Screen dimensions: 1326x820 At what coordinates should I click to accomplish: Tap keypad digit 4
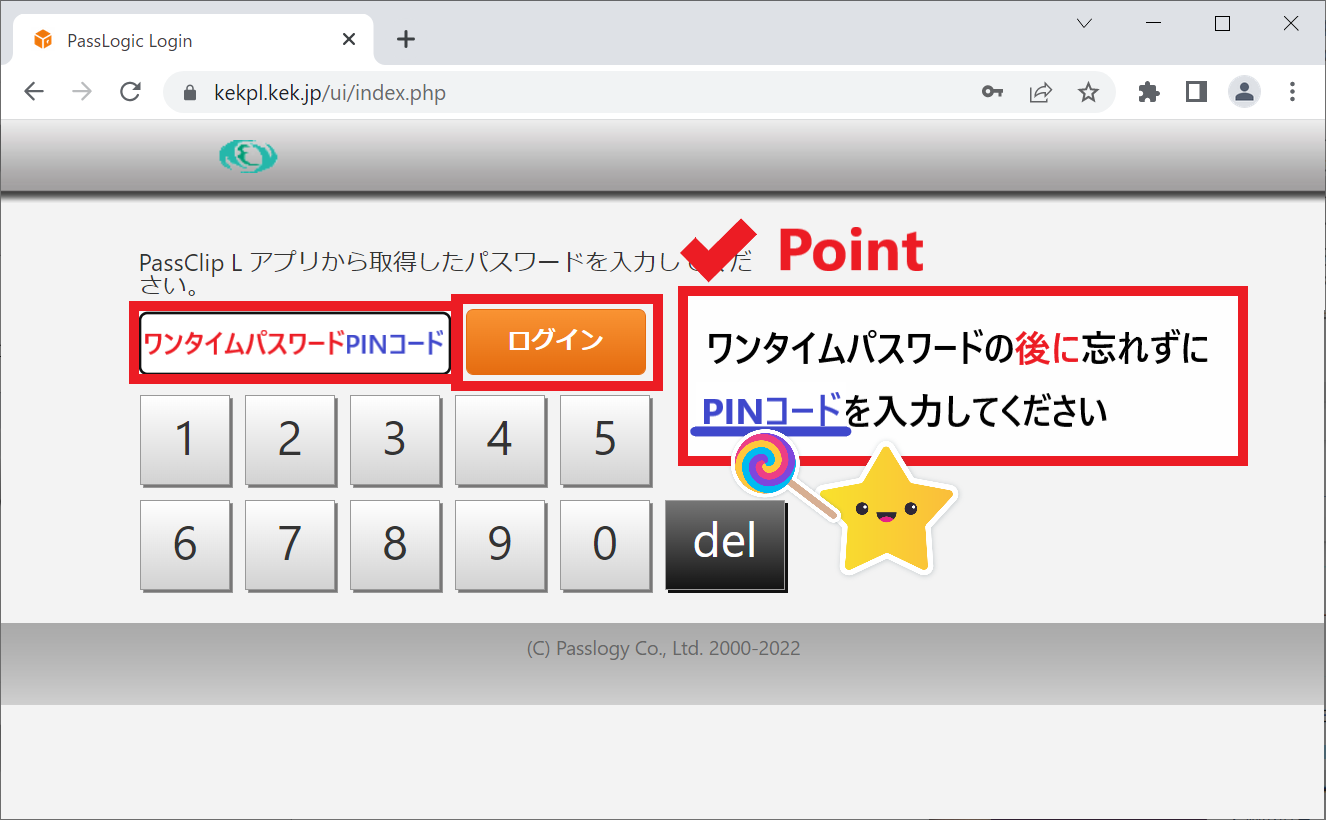click(500, 440)
